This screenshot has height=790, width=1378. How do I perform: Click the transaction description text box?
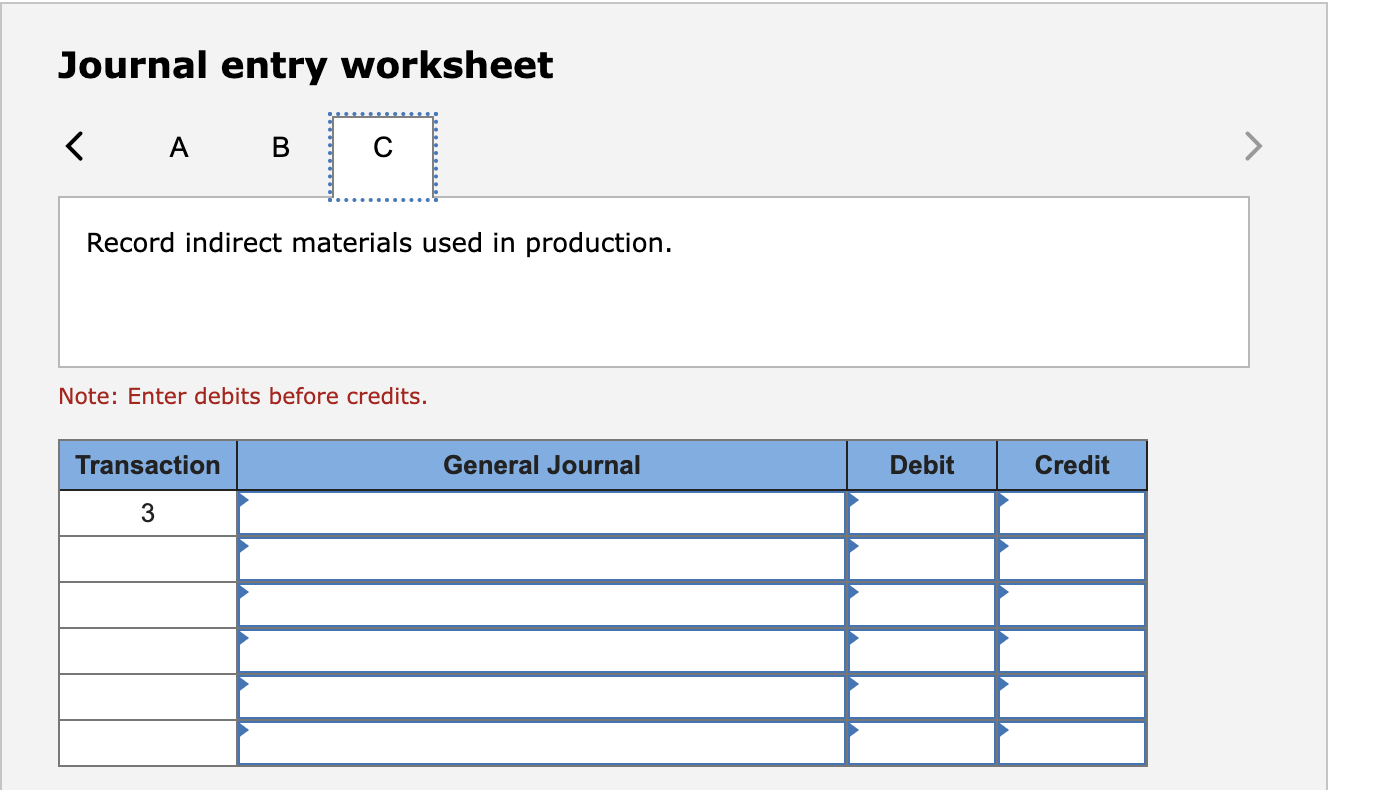[654, 282]
